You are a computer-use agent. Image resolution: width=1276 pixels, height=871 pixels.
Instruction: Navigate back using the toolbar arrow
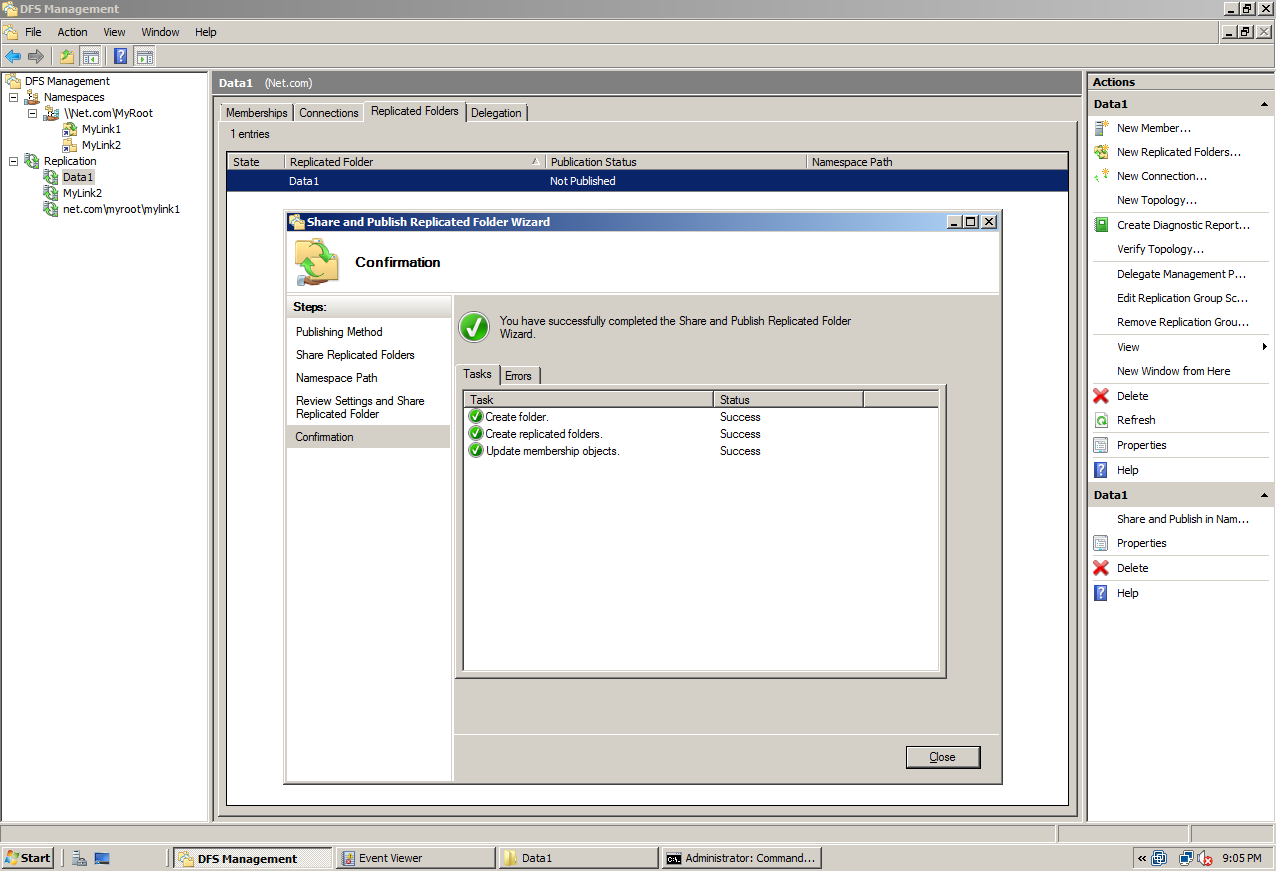[12, 56]
